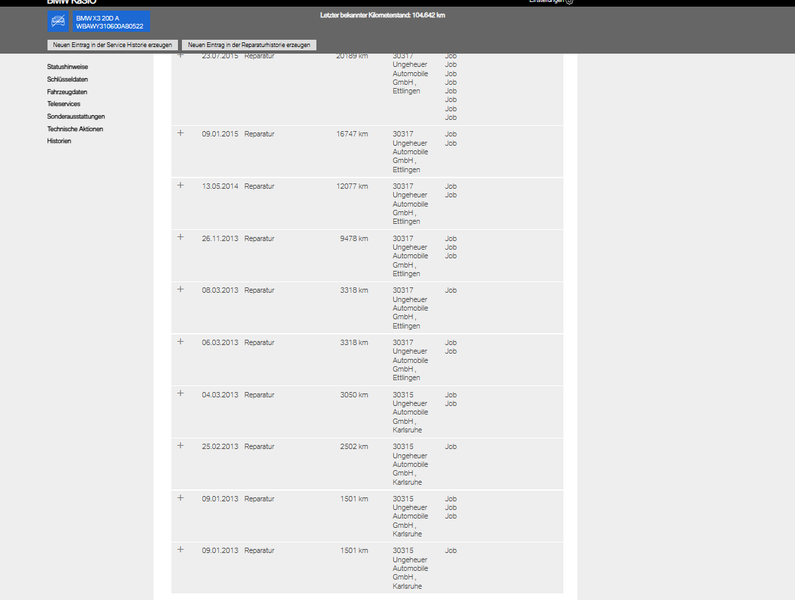
Task: Select the BMW X3 20D A vehicle tile
Action: pos(111,22)
